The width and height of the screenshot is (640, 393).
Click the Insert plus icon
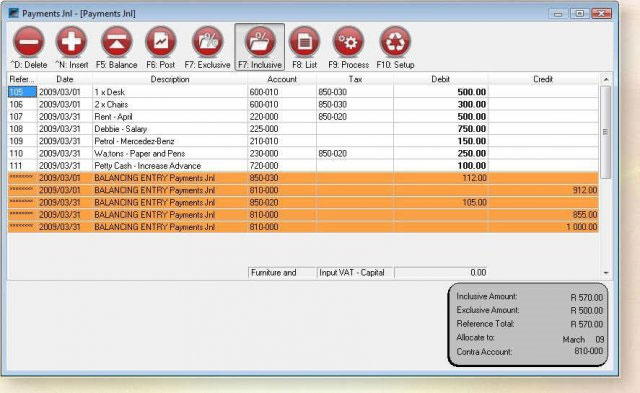71,42
